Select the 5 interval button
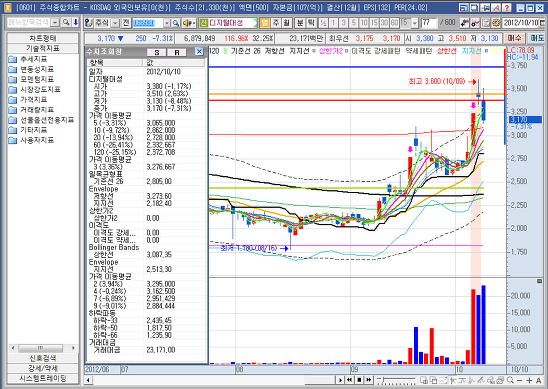Screen dimensions: 548x389 point(354,23)
